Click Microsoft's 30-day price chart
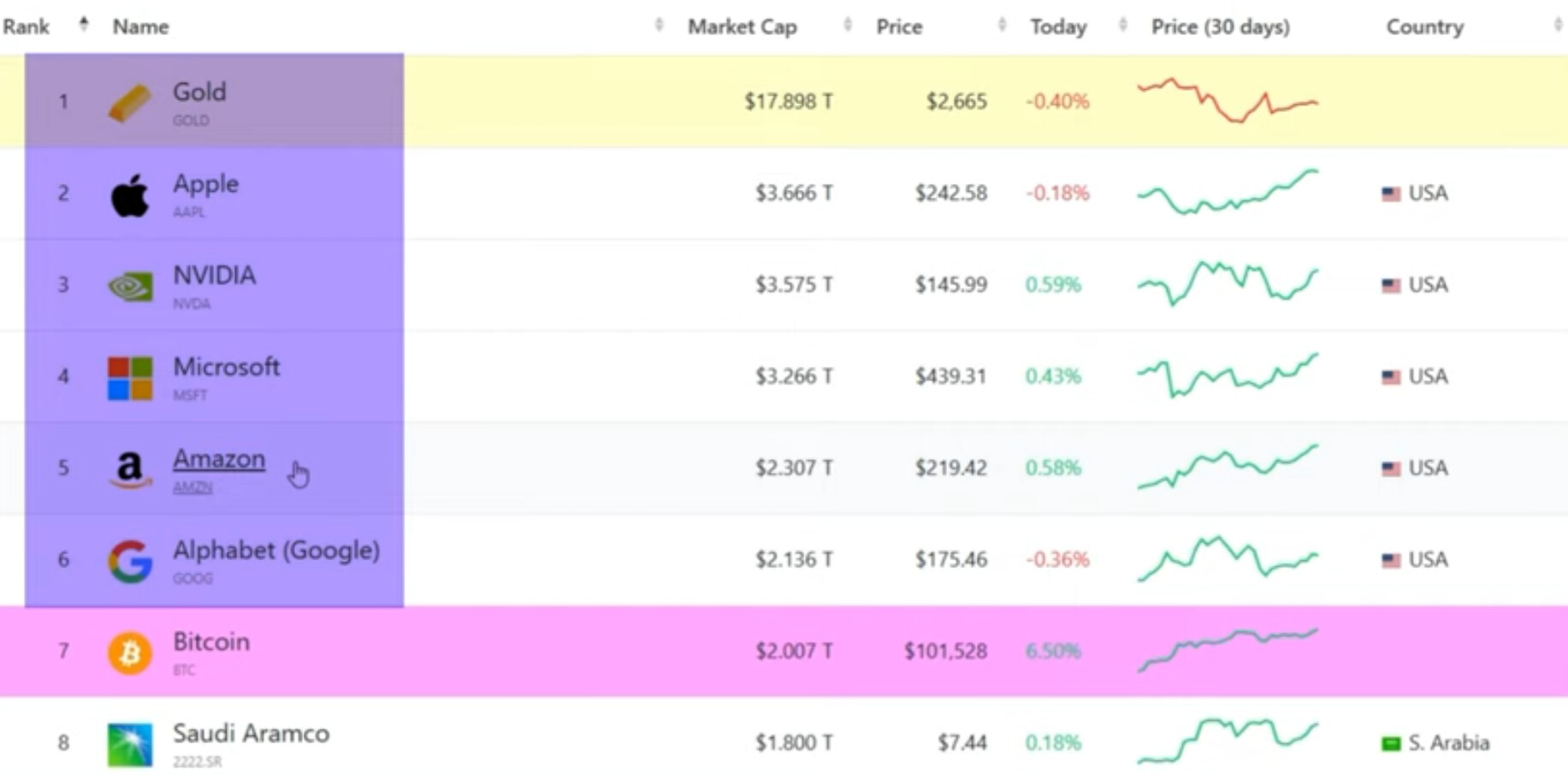The image size is (1568, 780). (x=1228, y=375)
